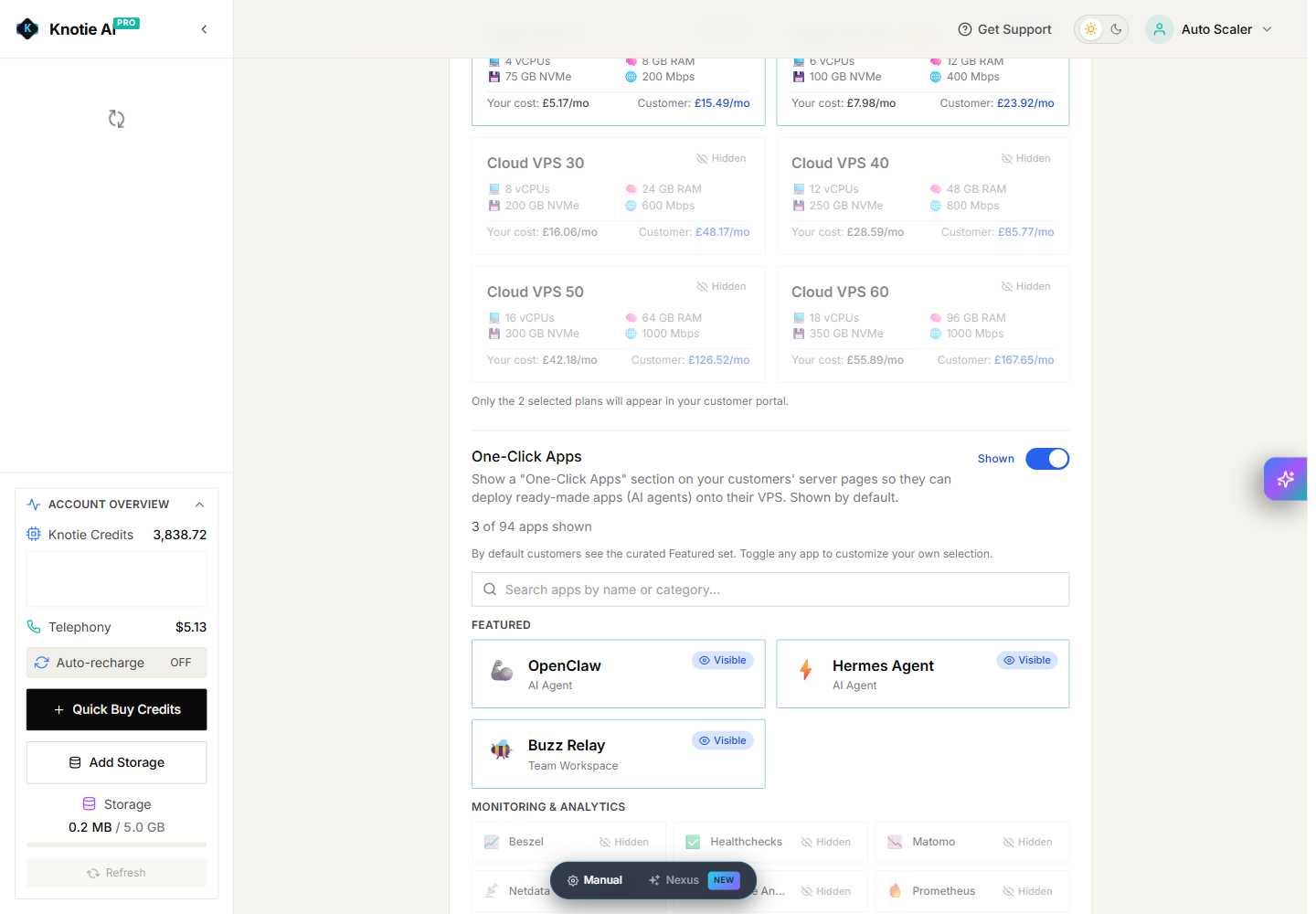
Task: Collapse the Account Overview section
Action: (199, 505)
